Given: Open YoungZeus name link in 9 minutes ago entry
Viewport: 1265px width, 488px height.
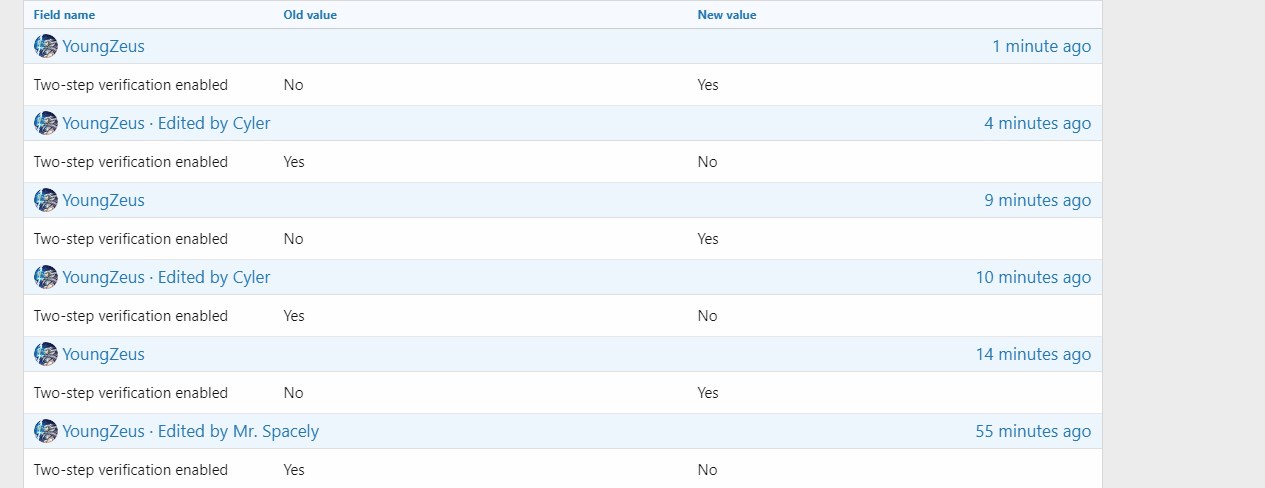Looking at the screenshot, I should [x=103, y=200].
